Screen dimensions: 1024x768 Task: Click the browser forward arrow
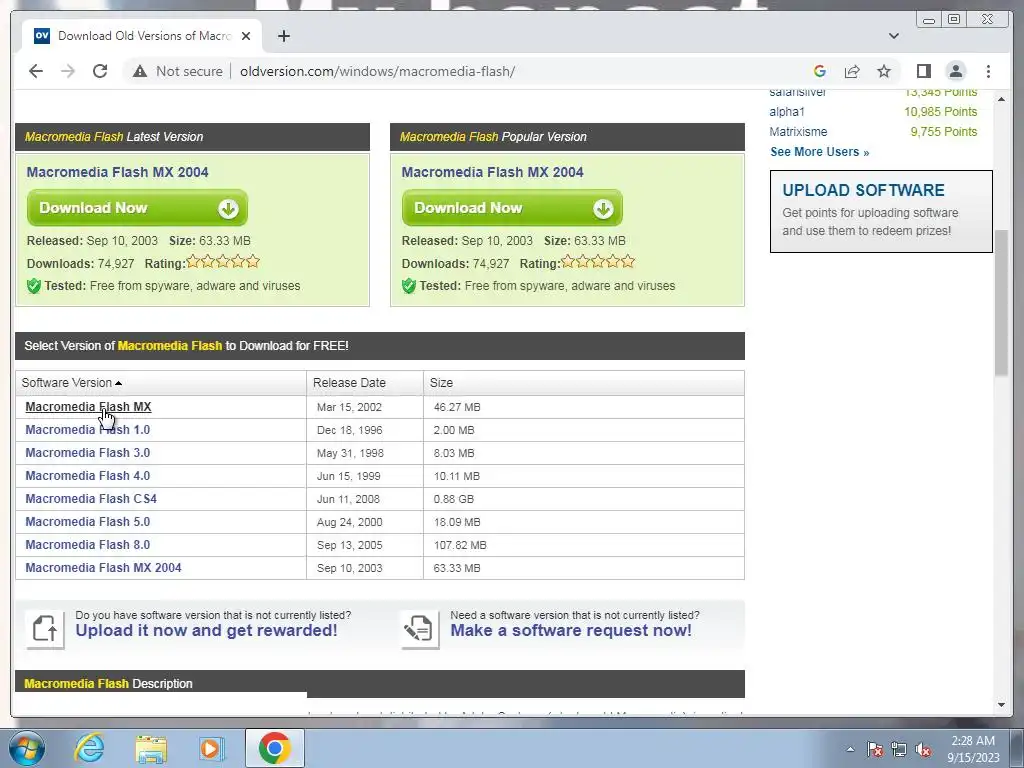click(x=68, y=71)
